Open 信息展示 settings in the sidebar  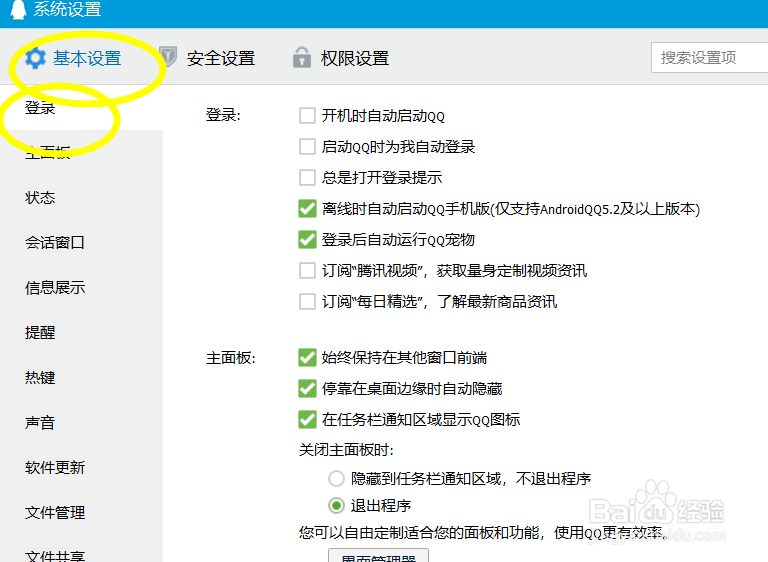click(x=55, y=288)
